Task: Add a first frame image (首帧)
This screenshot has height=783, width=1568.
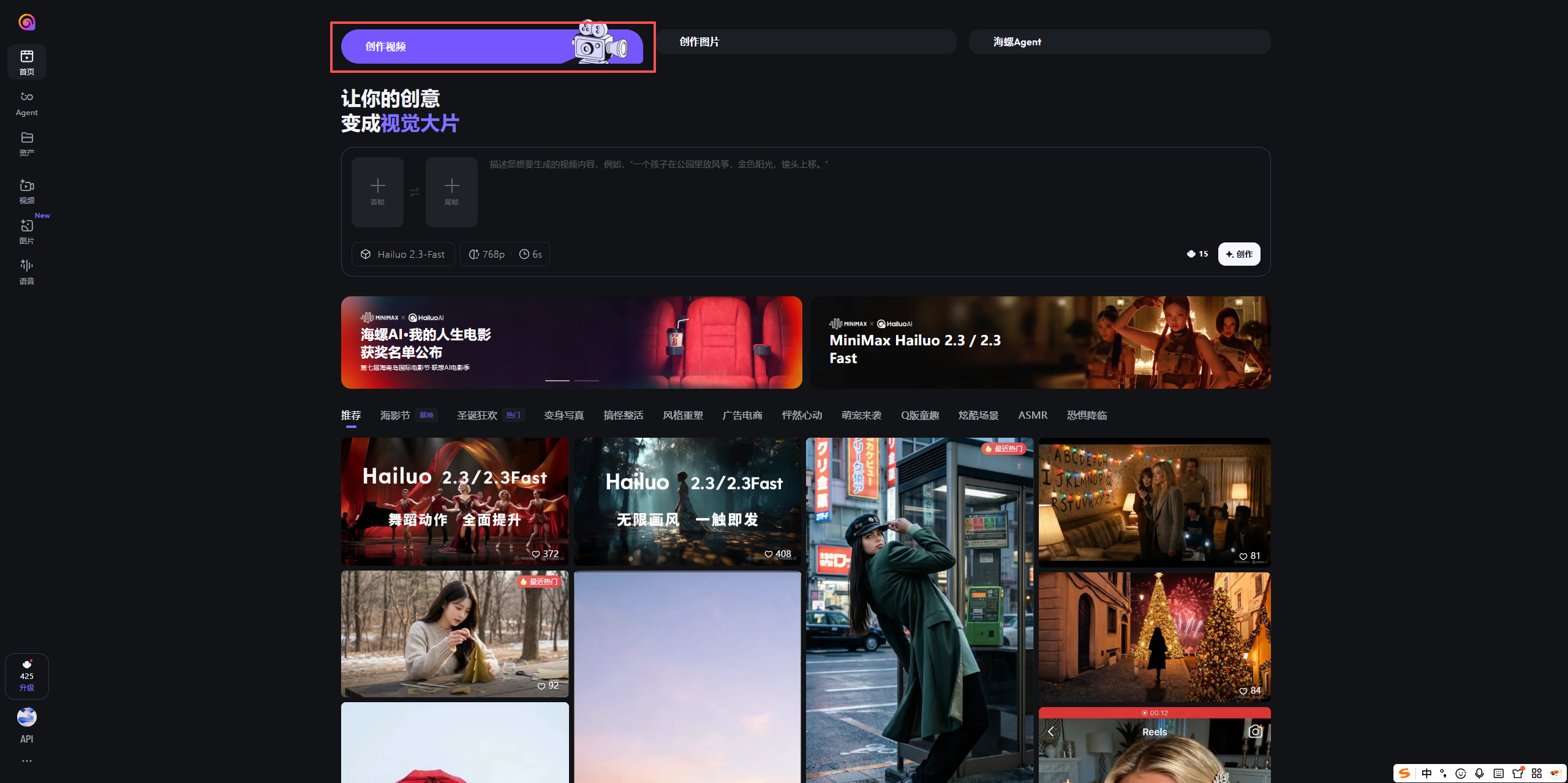Action: pyautogui.click(x=377, y=192)
